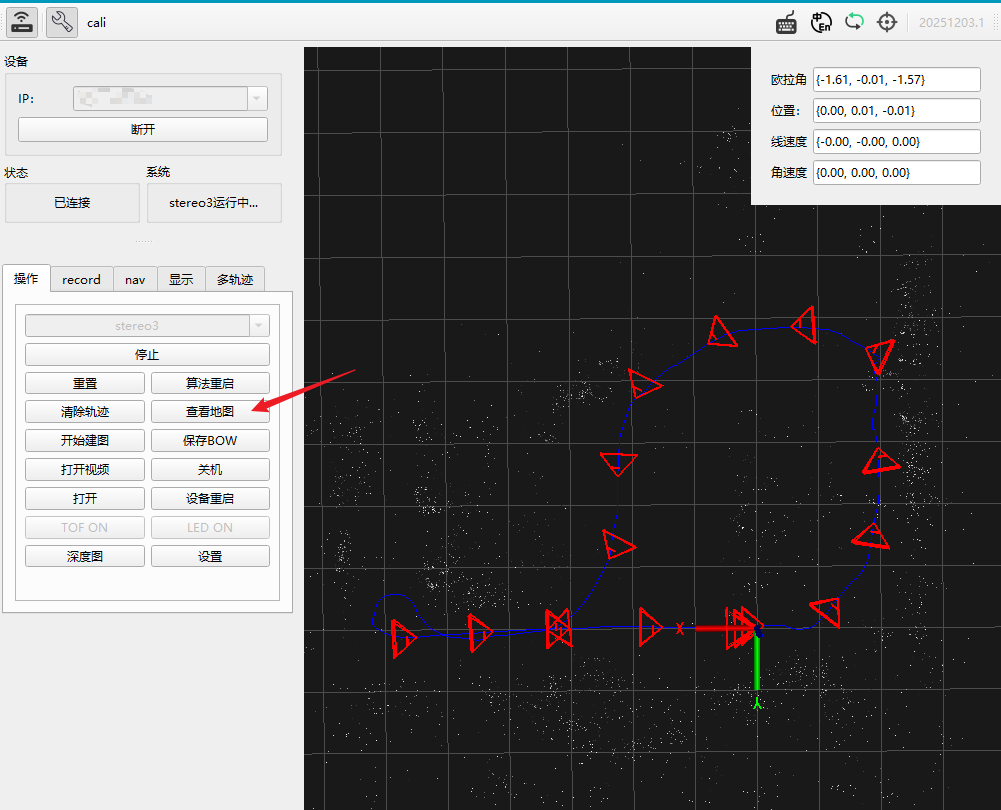Open the 深度图 depth map button

[85, 557]
